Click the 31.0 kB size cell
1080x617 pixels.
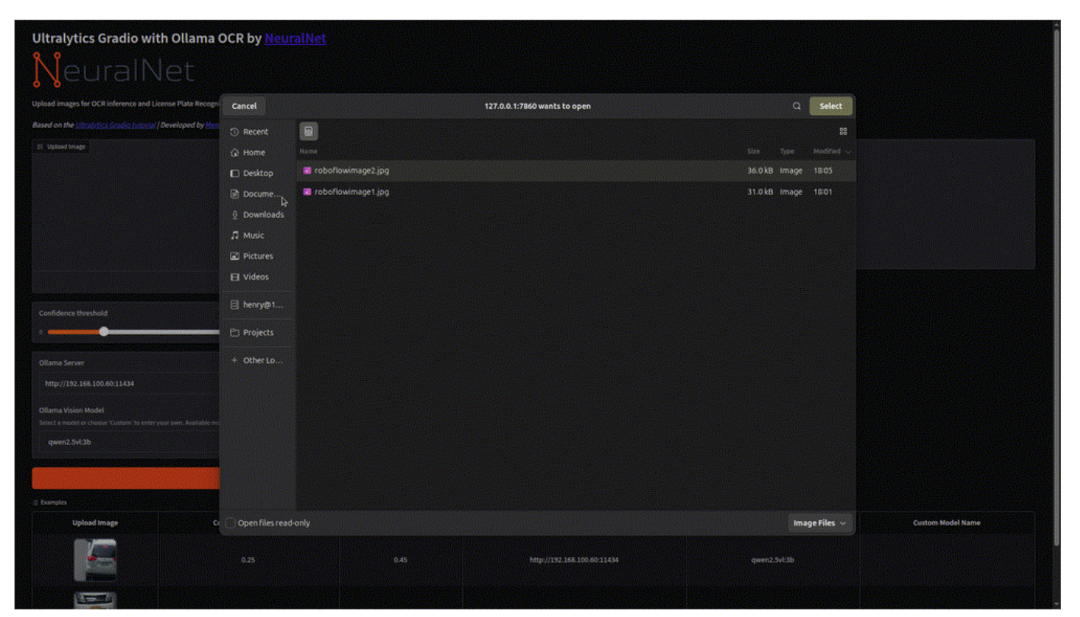click(x=760, y=191)
